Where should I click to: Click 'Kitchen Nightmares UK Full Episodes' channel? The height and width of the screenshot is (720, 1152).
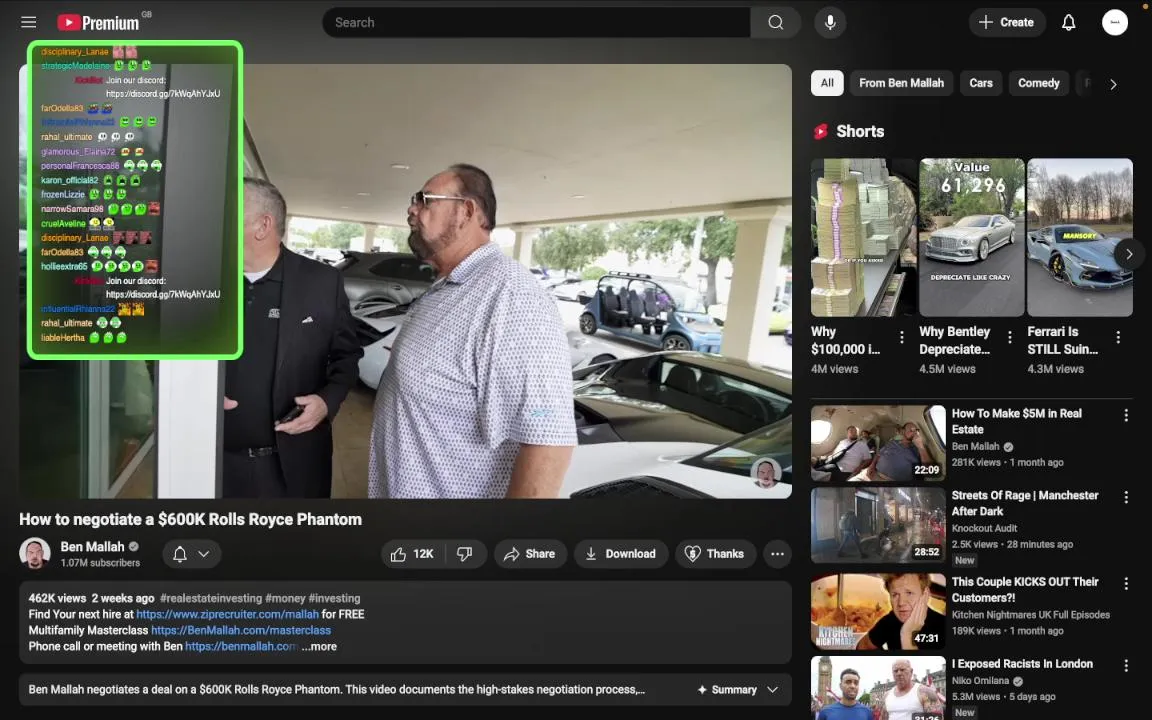click(x=1031, y=615)
